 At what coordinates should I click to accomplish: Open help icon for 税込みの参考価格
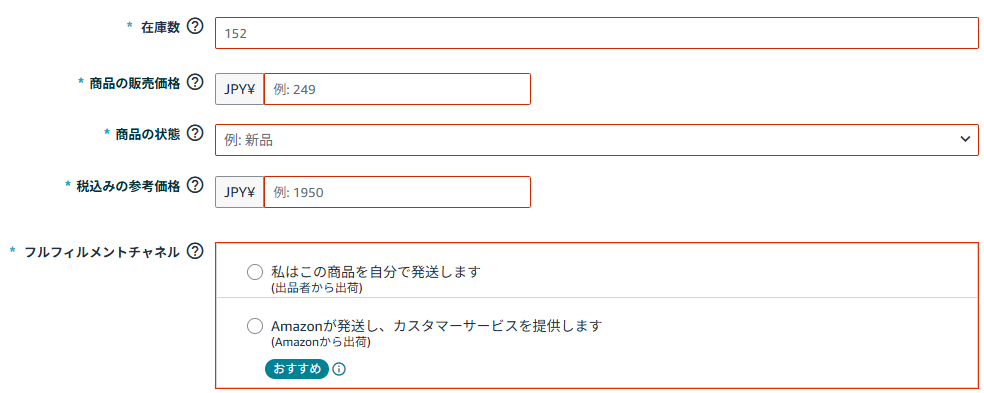pos(196,185)
